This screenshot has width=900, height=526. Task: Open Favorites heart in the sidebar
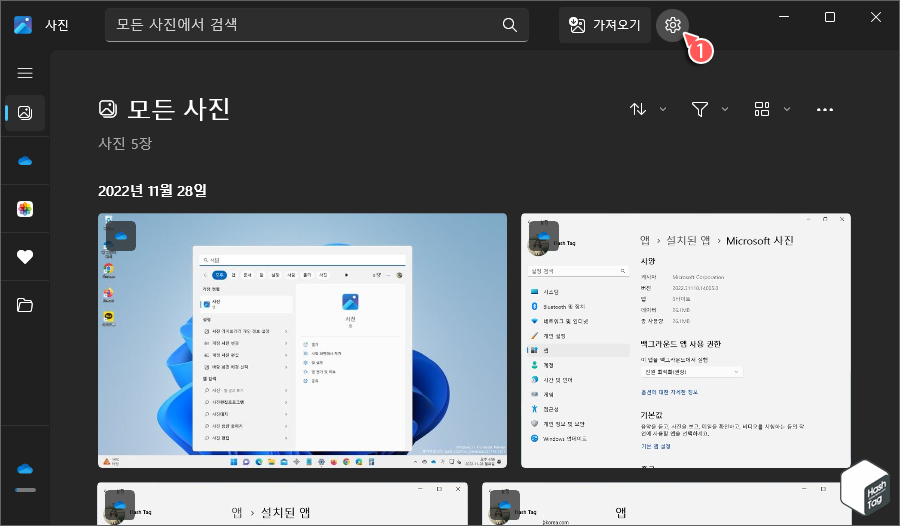[25, 257]
